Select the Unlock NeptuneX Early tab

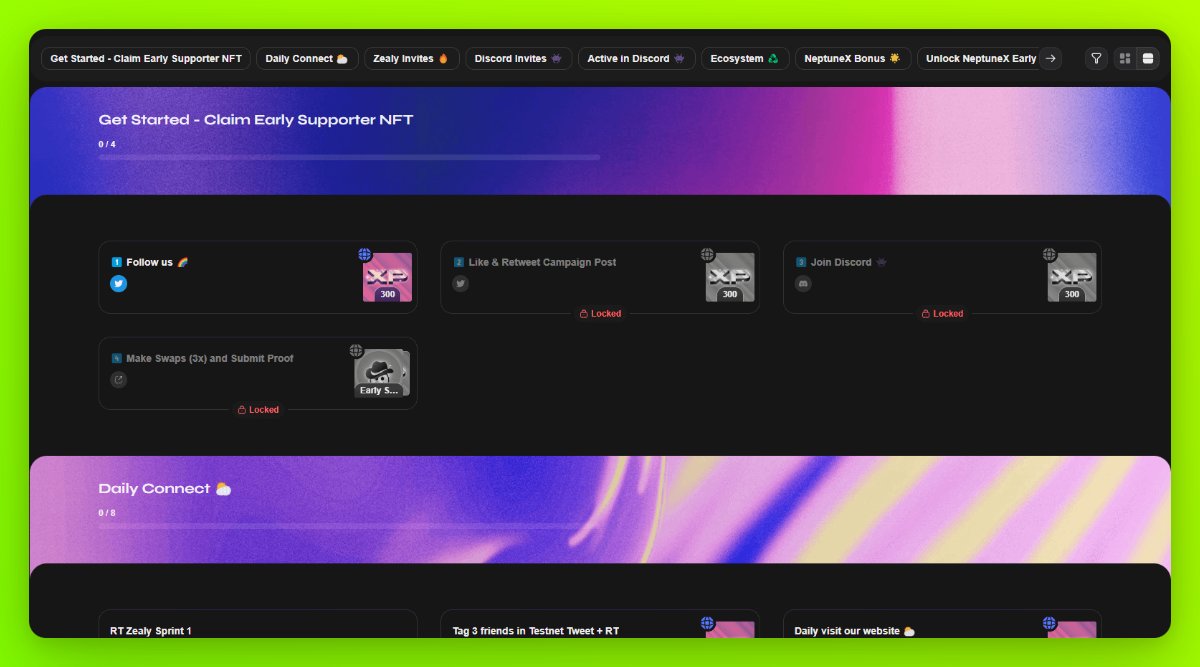tap(980, 59)
